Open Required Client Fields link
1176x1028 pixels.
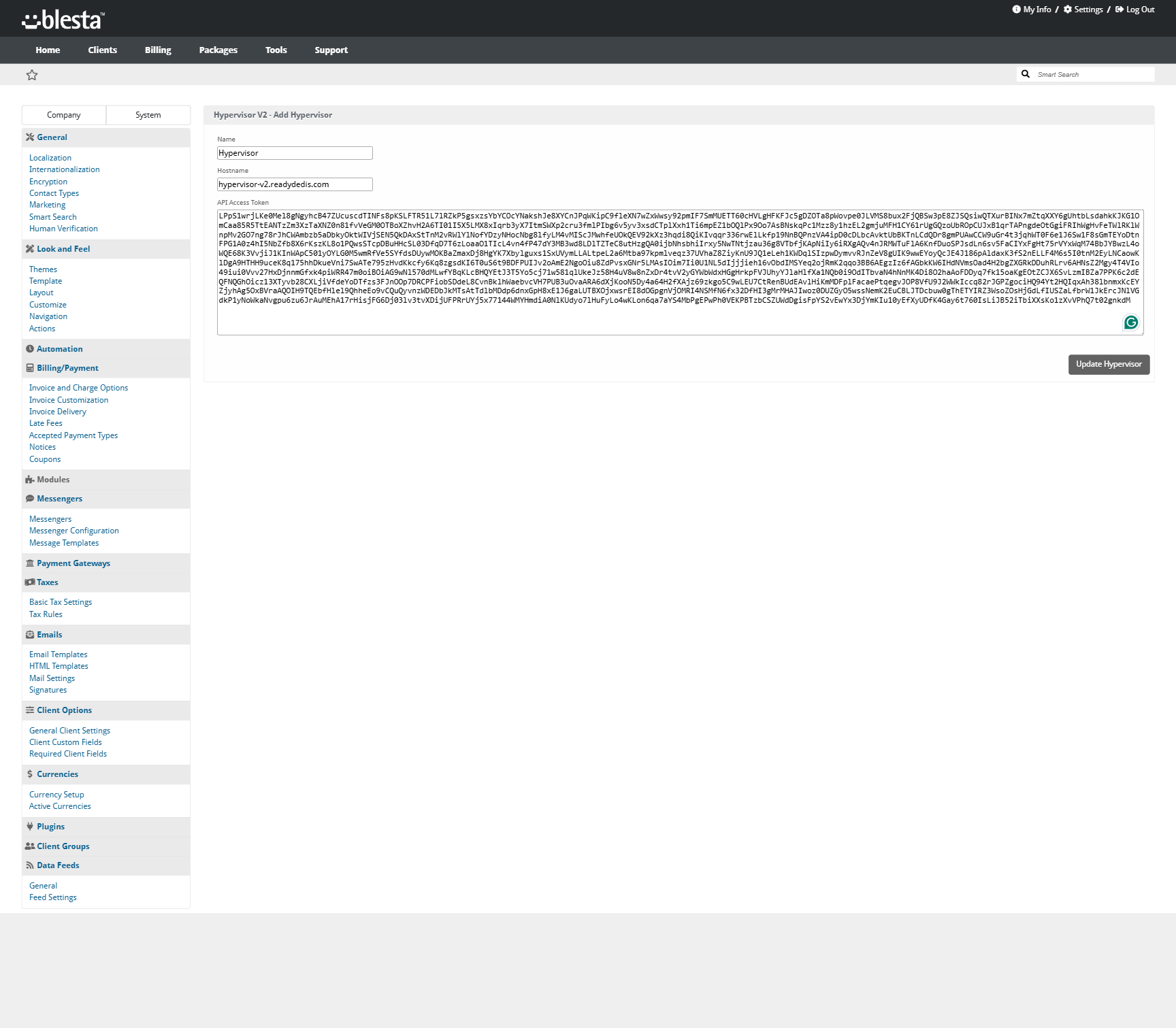click(68, 754)
